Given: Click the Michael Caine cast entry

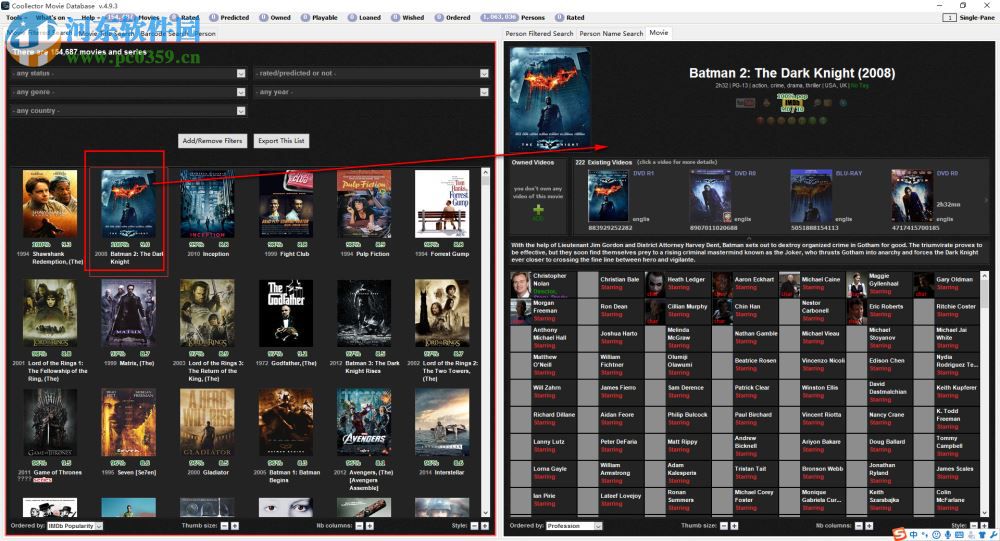Looking at the screenshot, I should point(811,284).
